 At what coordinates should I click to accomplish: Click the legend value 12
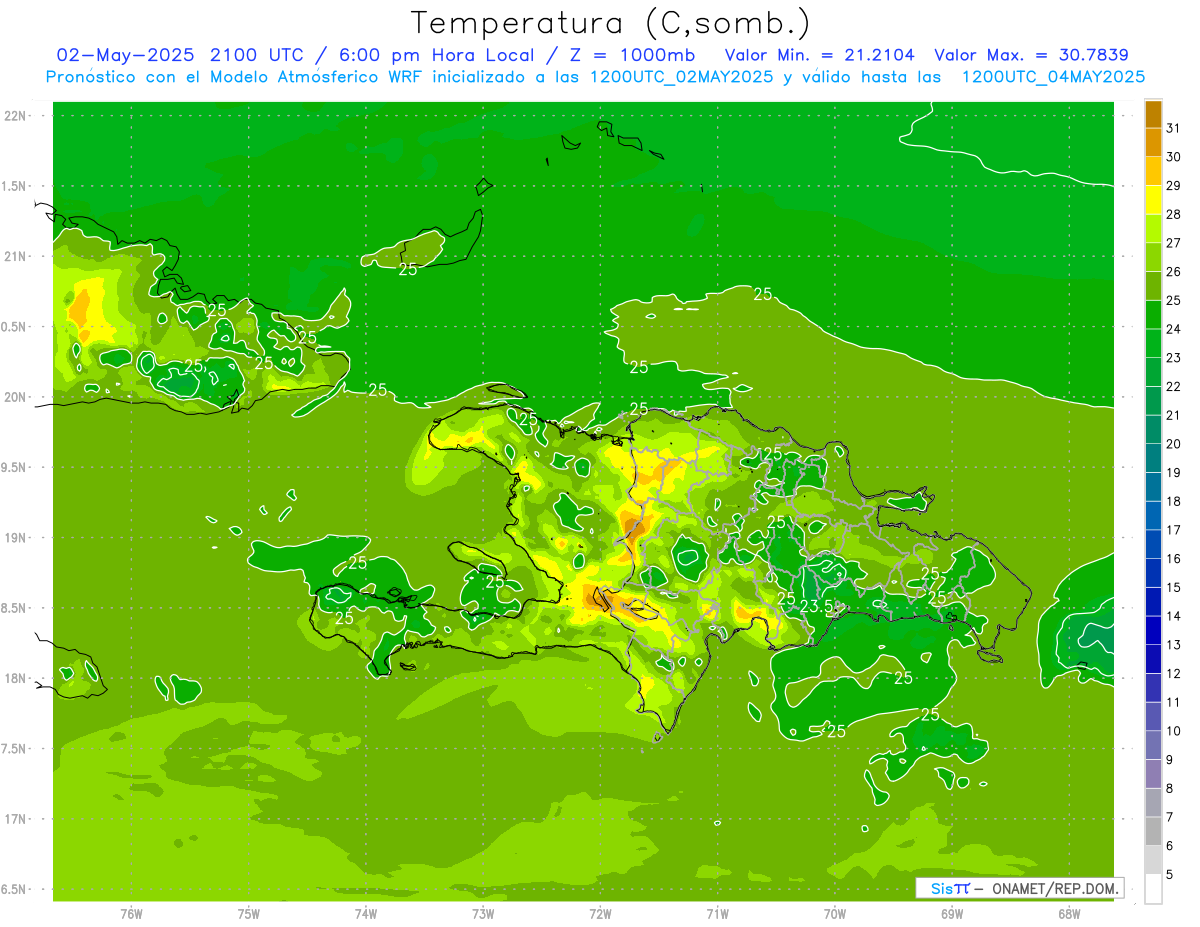(x=1174, y=674)
